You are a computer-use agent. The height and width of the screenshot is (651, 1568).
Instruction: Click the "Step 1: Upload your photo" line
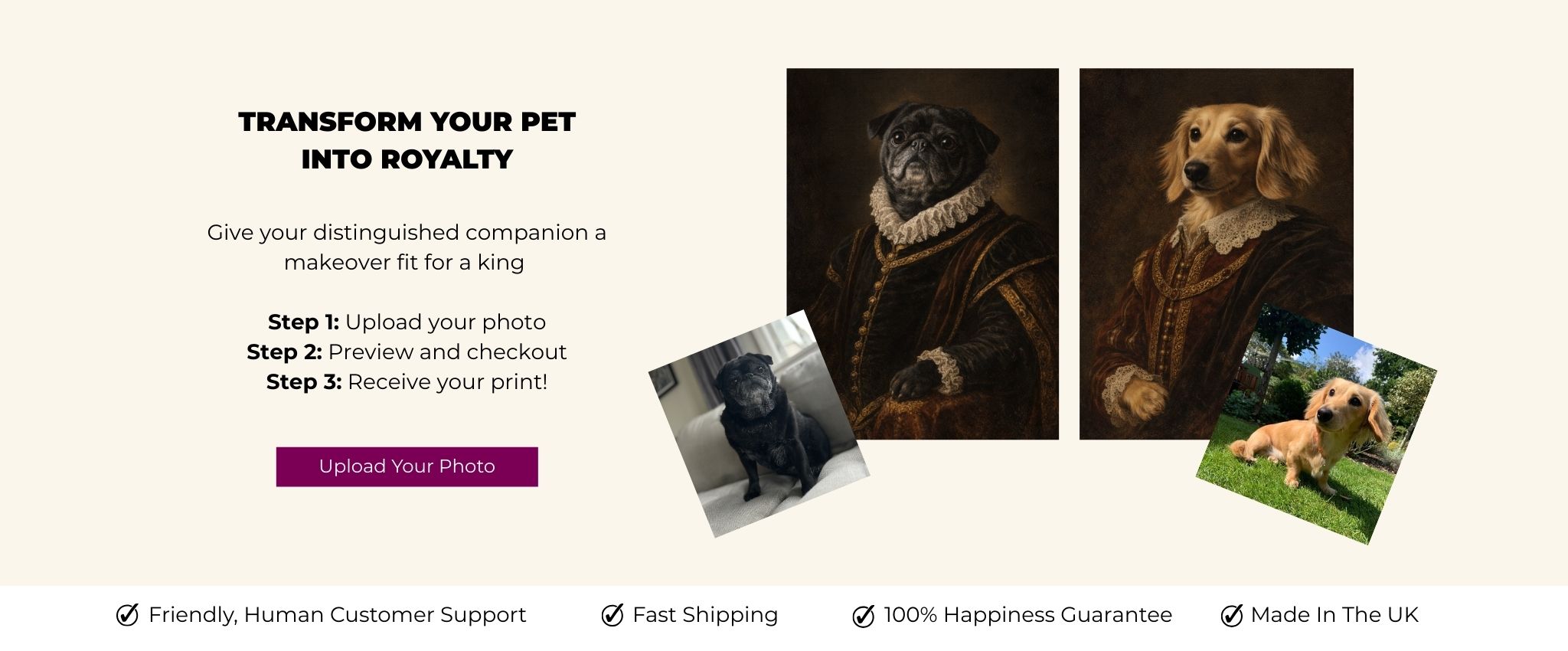tap(407, 322)
